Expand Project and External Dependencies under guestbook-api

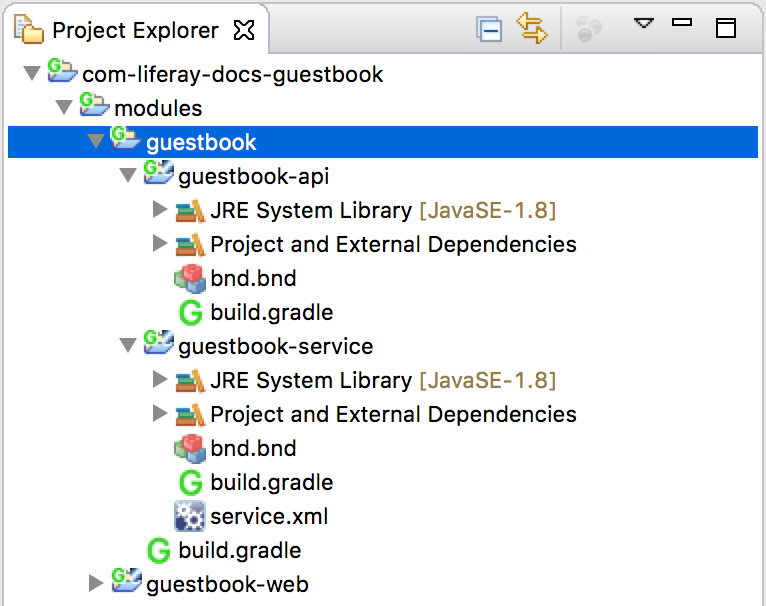click(x=160, y=243)
